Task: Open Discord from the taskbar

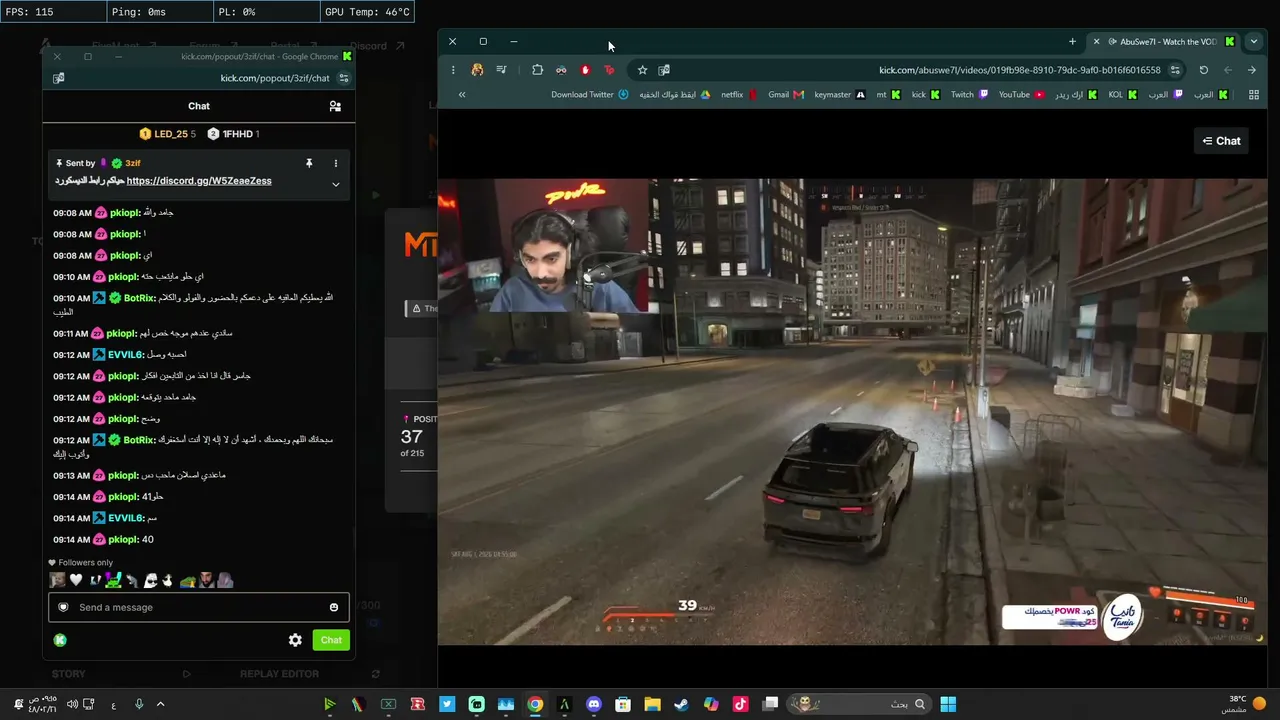Action: point(594,704)
